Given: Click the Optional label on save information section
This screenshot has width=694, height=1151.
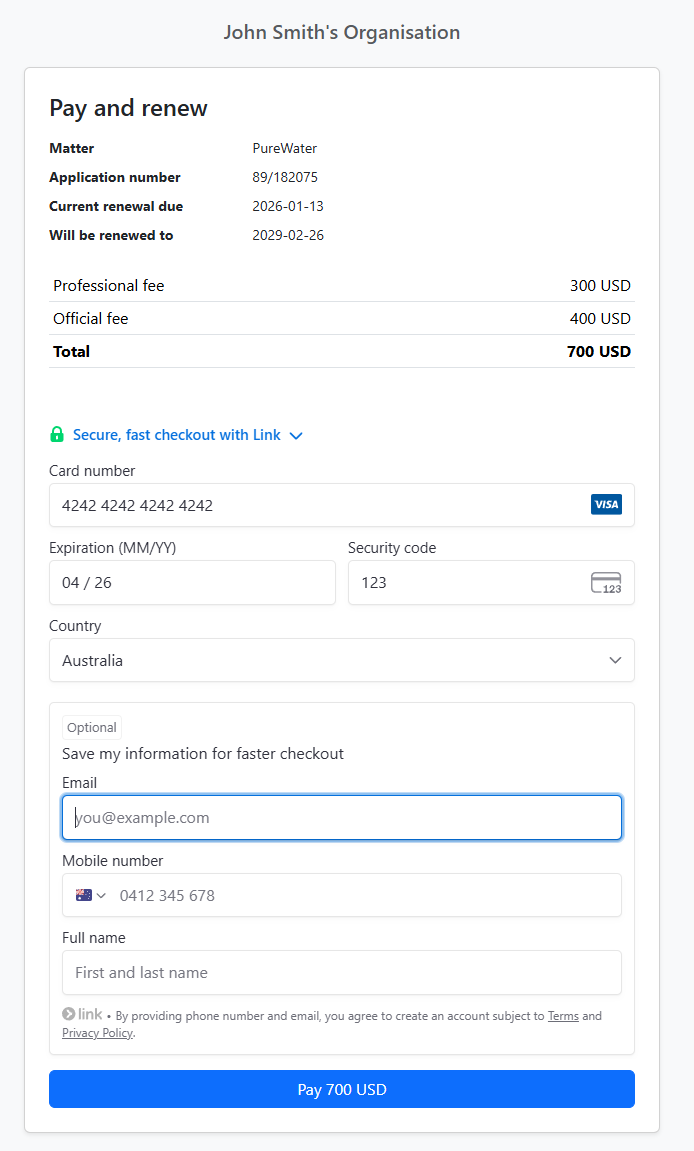Looking at the screenshot, I should (x=91, y=727).
